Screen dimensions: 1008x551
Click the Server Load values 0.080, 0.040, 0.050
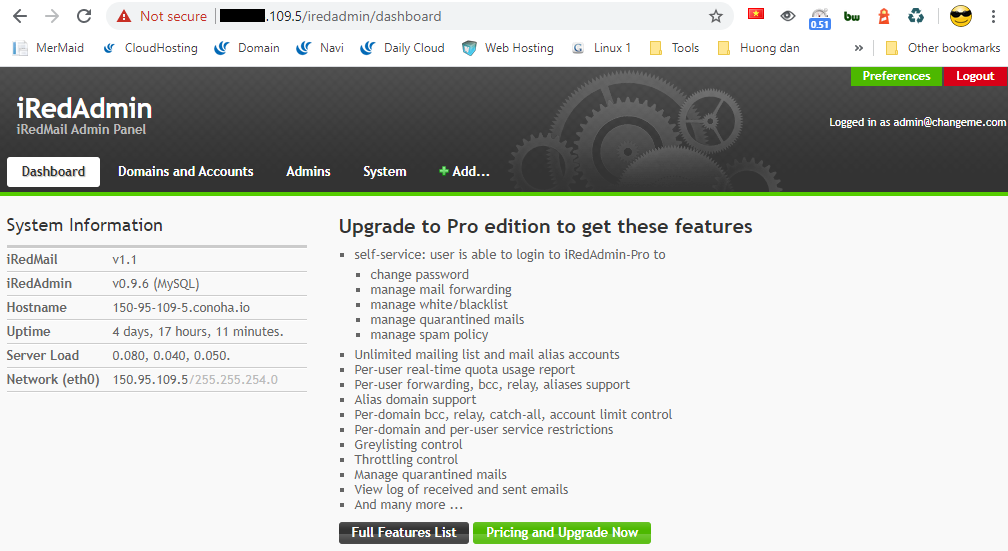point(171,356)
